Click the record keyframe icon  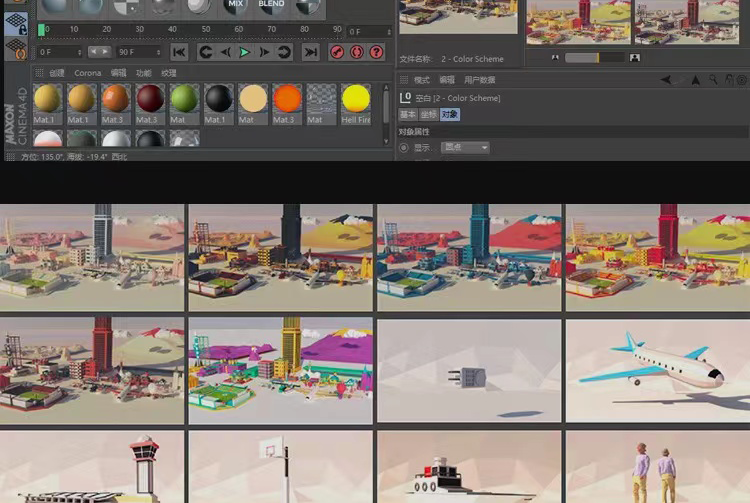click(x=338, y=52)
